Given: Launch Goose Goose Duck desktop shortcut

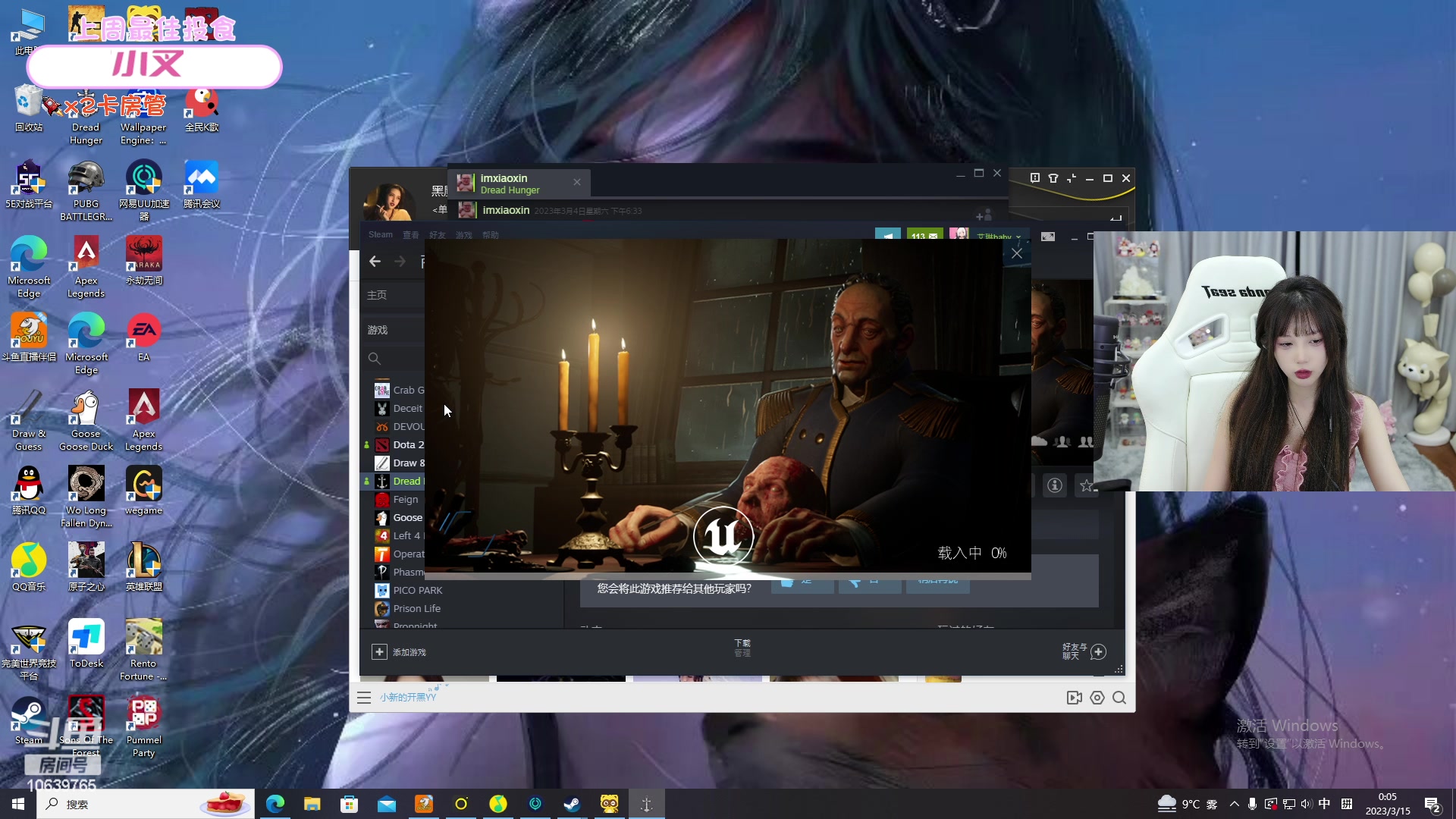Looking at the screenshot, I should 86,421.
